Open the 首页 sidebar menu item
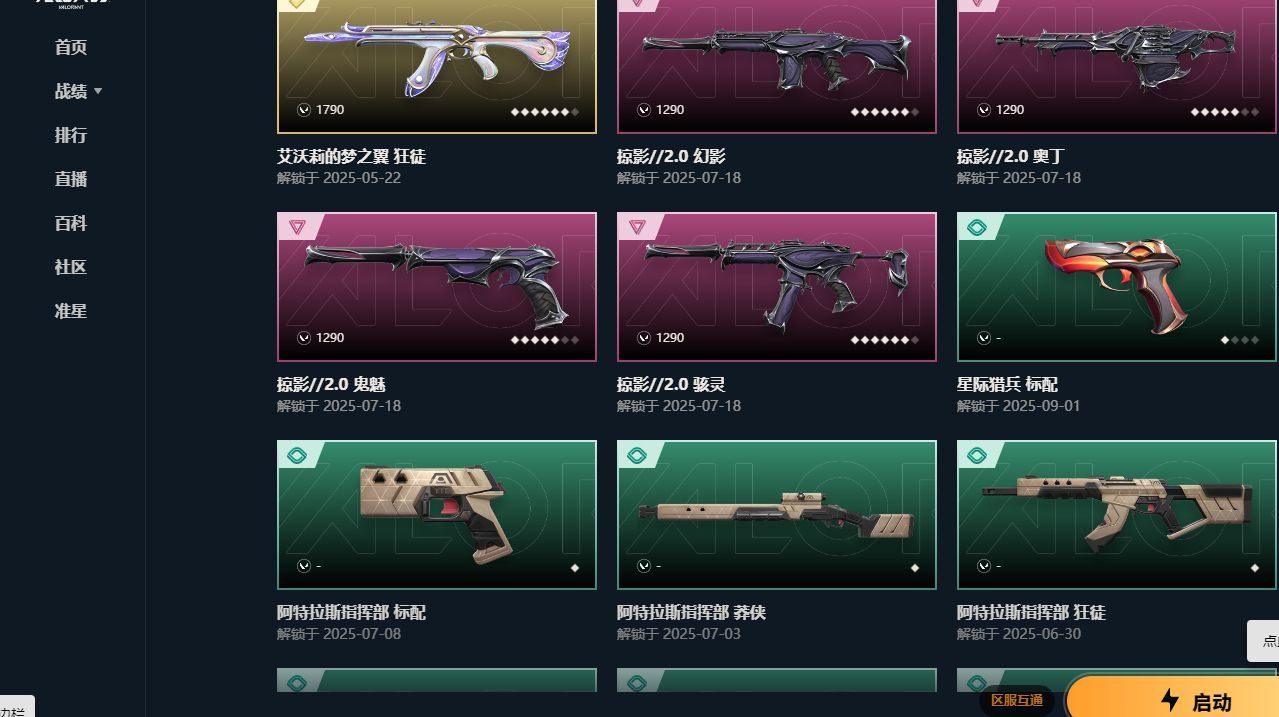Image resolution: width=1279 pixels, height=717 pixels. pos(71,47)
